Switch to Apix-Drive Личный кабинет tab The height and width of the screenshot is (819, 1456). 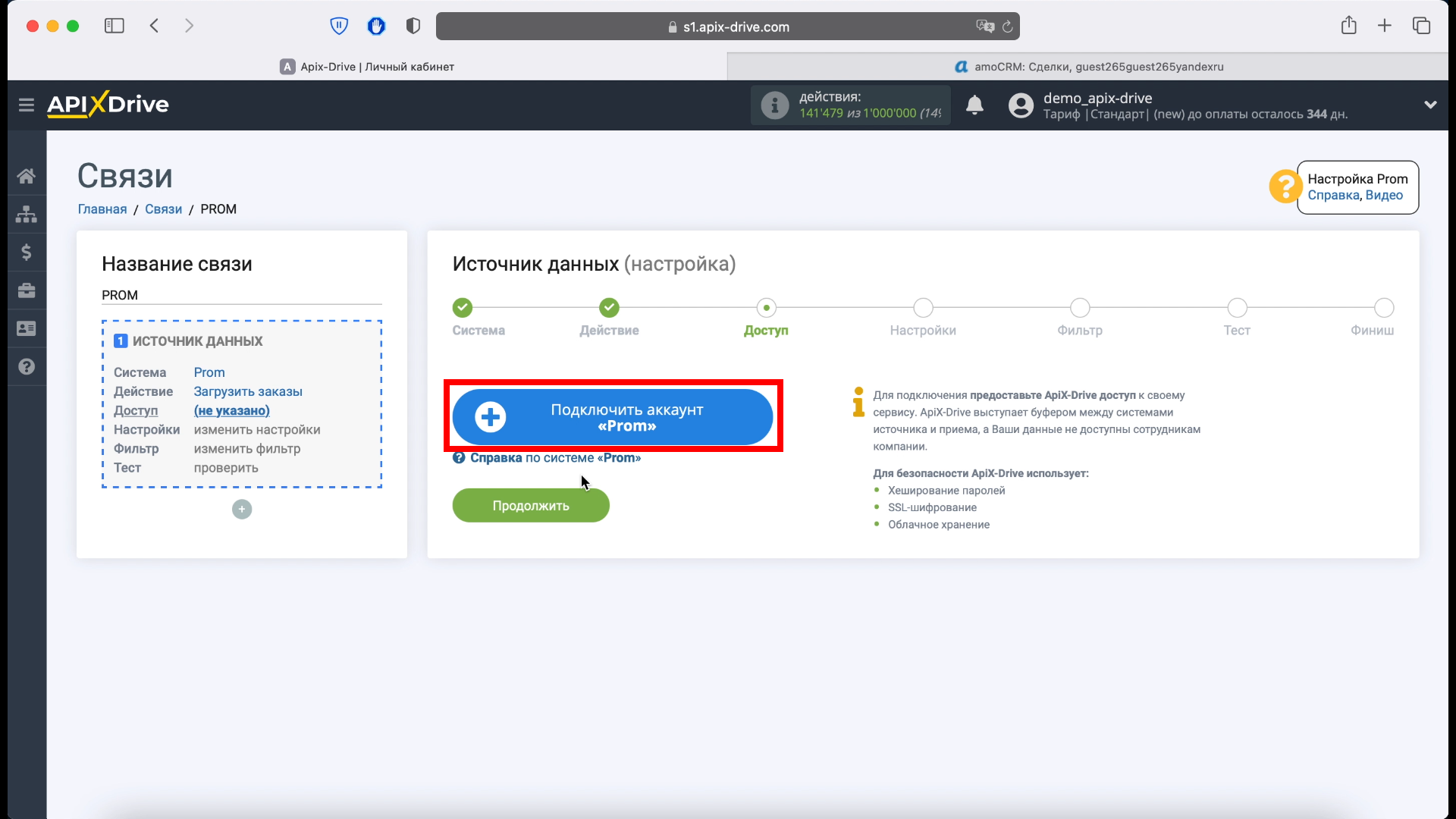point(367,66)
